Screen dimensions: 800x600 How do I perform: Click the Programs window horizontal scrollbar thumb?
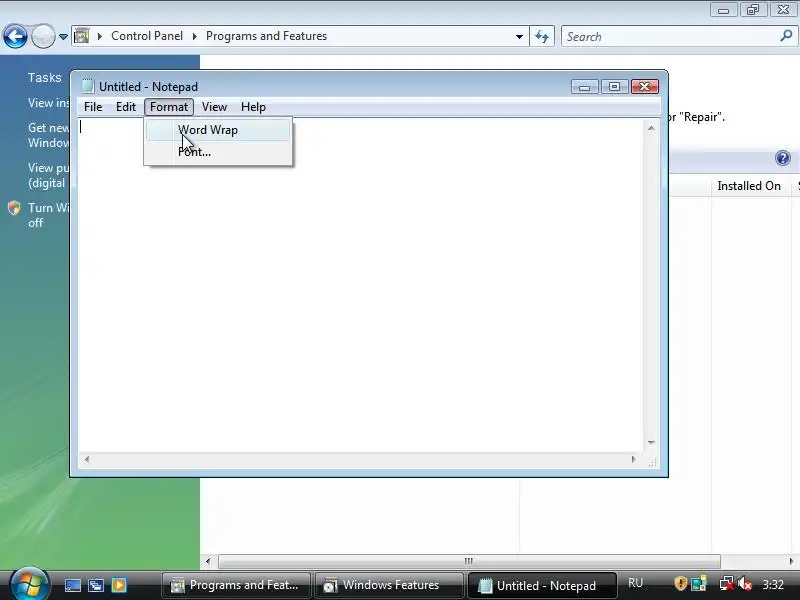tap(469, 561)
